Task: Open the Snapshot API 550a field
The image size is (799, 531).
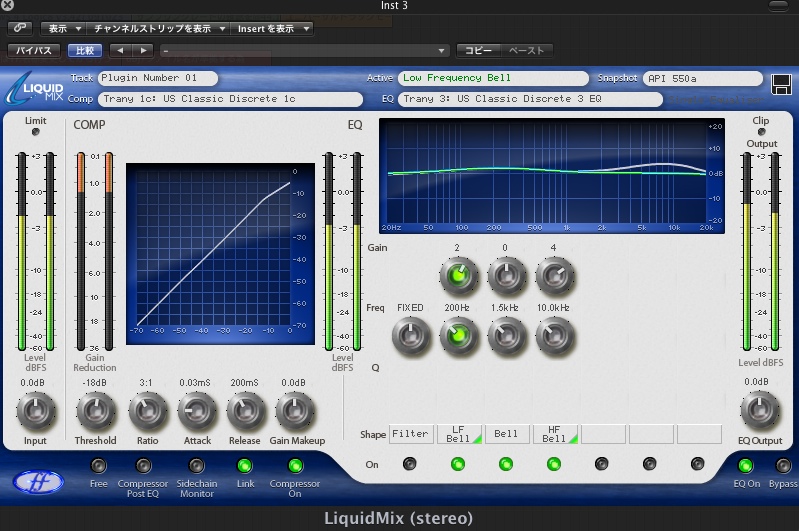Action: (703, 78)
